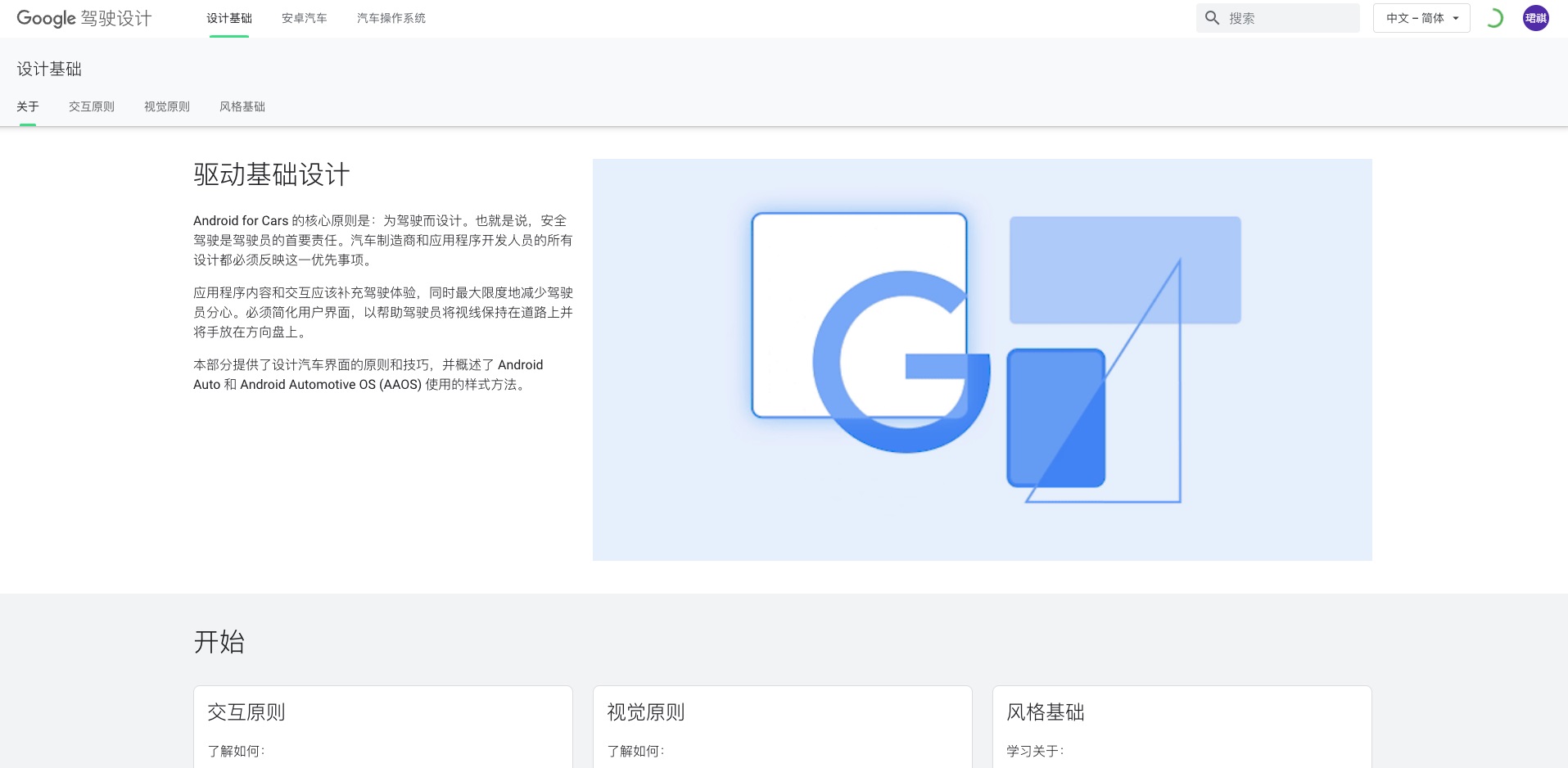Open the 汽车操作系统 tab
The width and height of the screenshot is (1568, 768).
[391, 18]
